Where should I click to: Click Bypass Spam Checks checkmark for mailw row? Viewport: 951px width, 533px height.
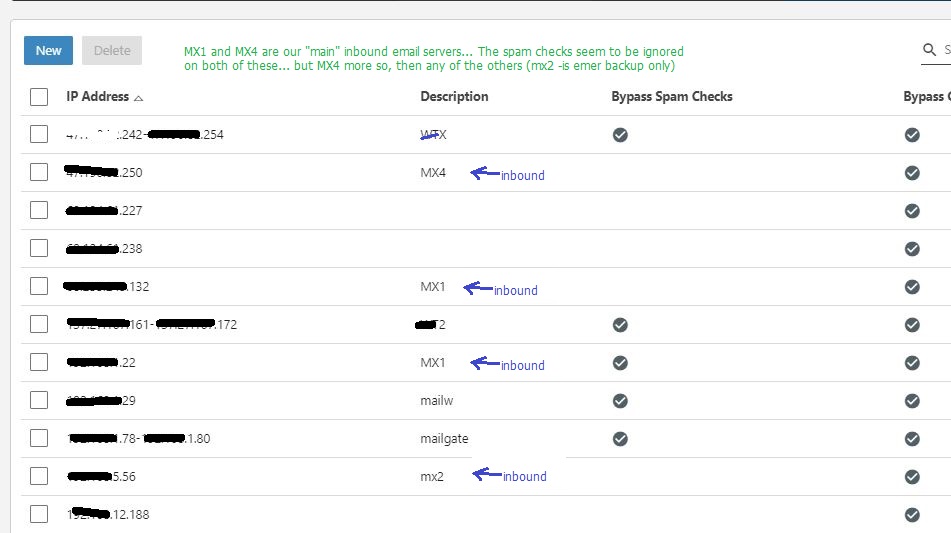click(x=620, y=400)
